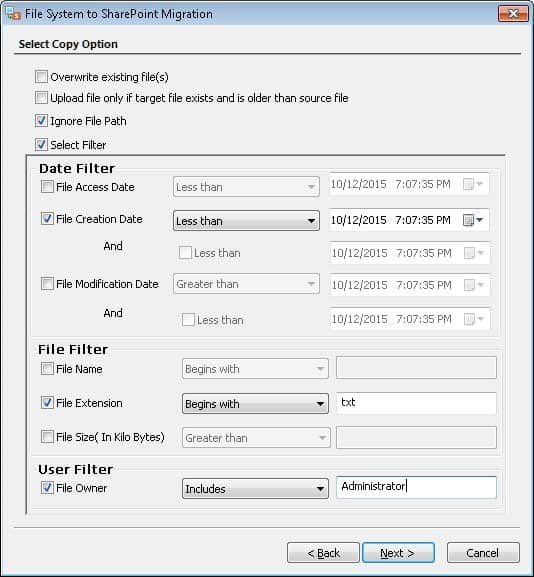Tick the Less than checkbox under File Modification Date

[188, 319]
